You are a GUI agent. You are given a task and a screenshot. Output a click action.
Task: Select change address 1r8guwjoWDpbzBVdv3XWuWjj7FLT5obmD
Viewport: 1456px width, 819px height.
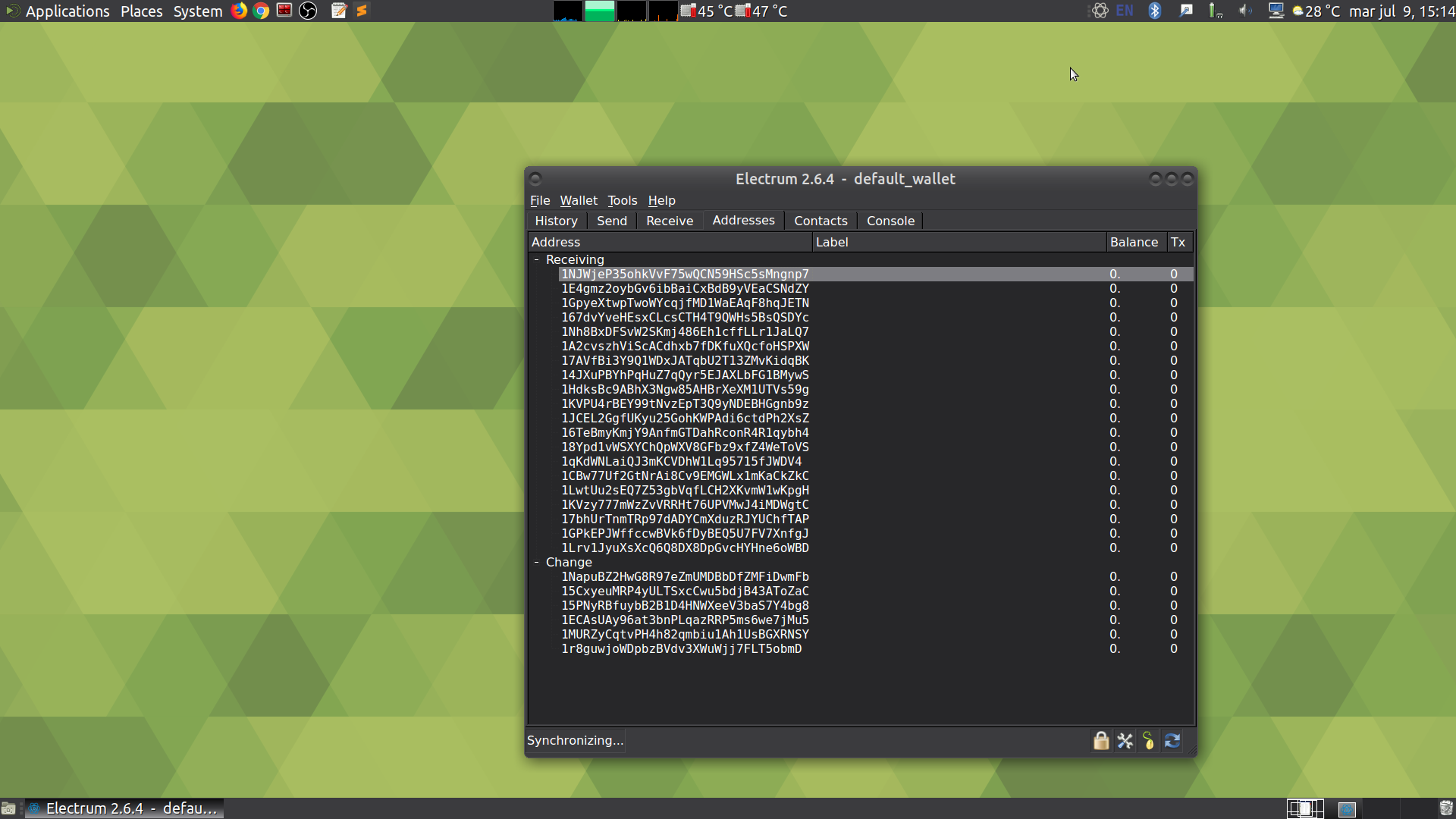tap(681, 648)
